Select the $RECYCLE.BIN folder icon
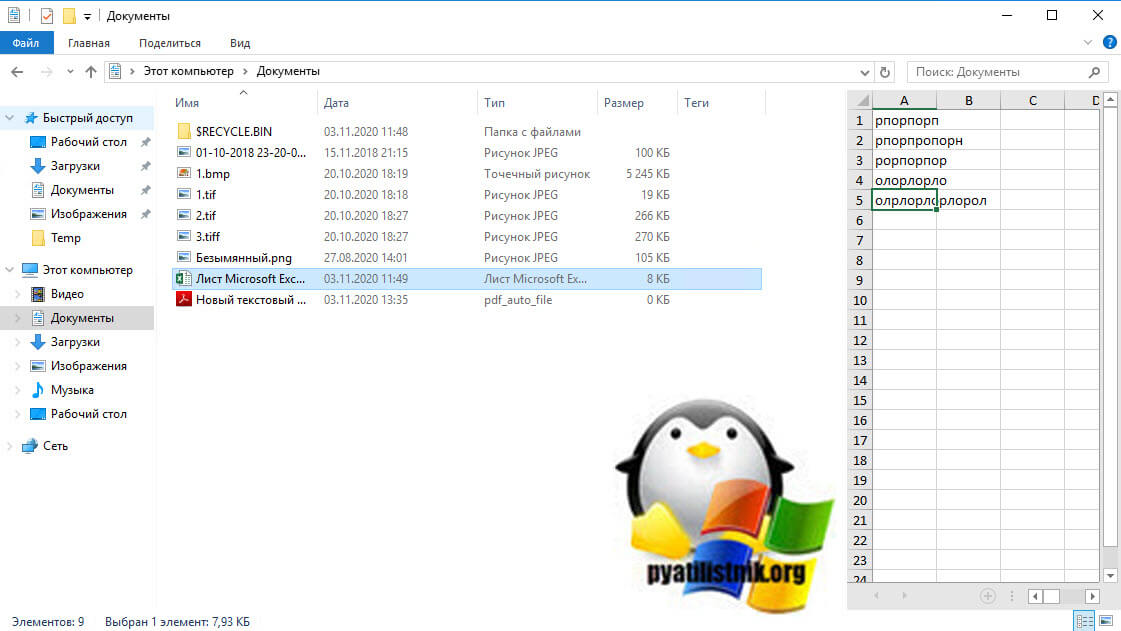Image resolution: width=1121 pixels, height=631 pixels. tap(184, 131)
